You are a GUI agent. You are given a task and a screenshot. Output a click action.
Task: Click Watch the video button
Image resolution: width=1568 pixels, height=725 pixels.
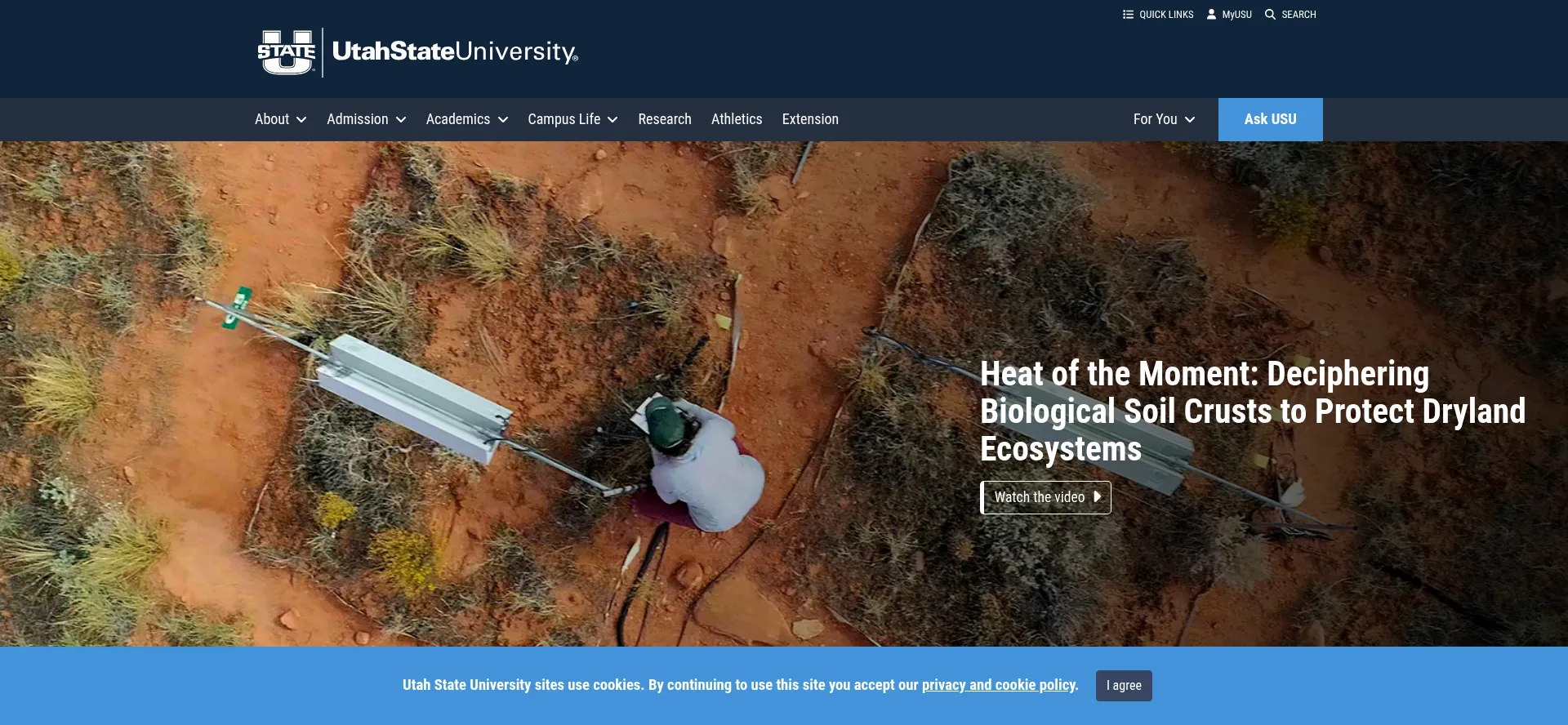tap(1045, 497)
